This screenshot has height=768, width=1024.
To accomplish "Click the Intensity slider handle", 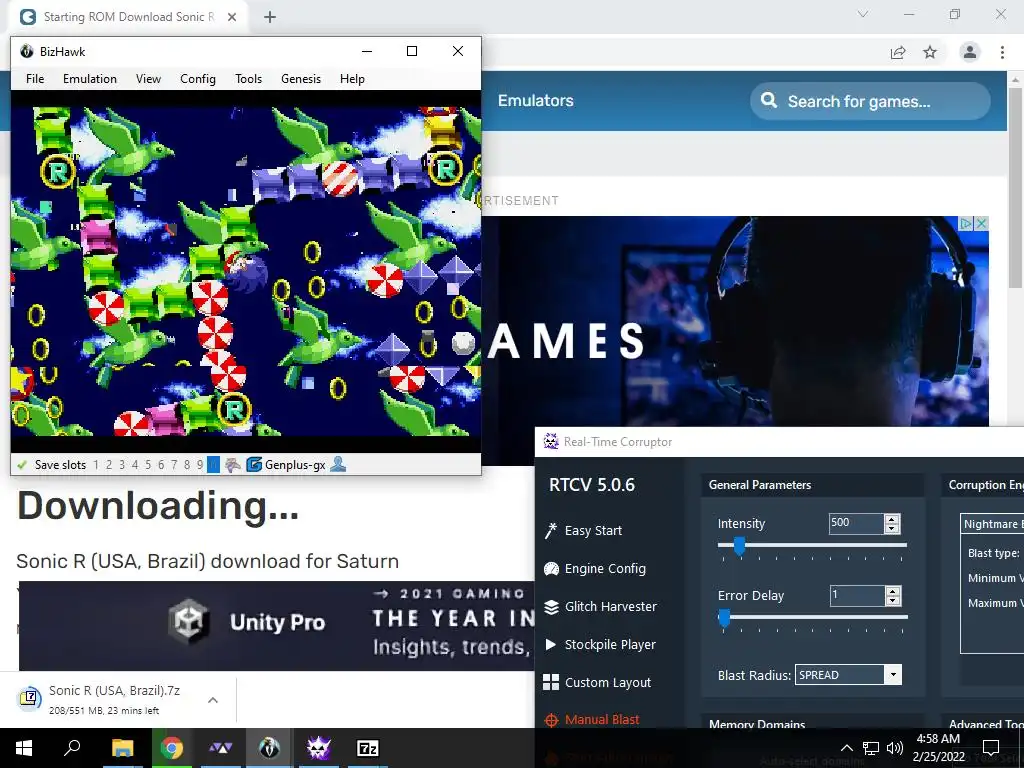I will 739,545.
